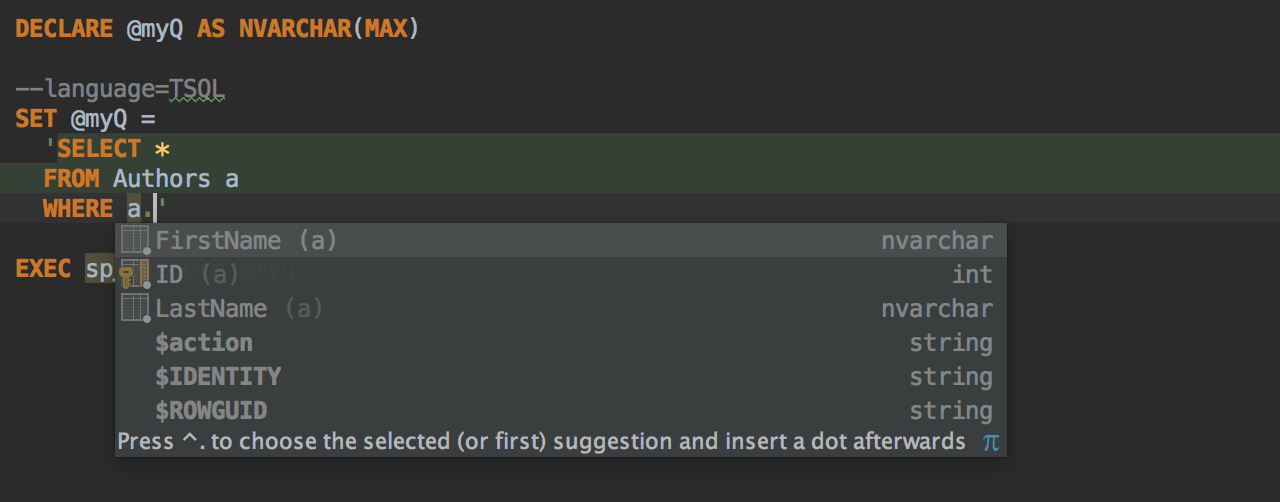This screenshot has width=1280, height=502.
Task: Click the EXEC keyword
Action: click(x=43, y=269)
